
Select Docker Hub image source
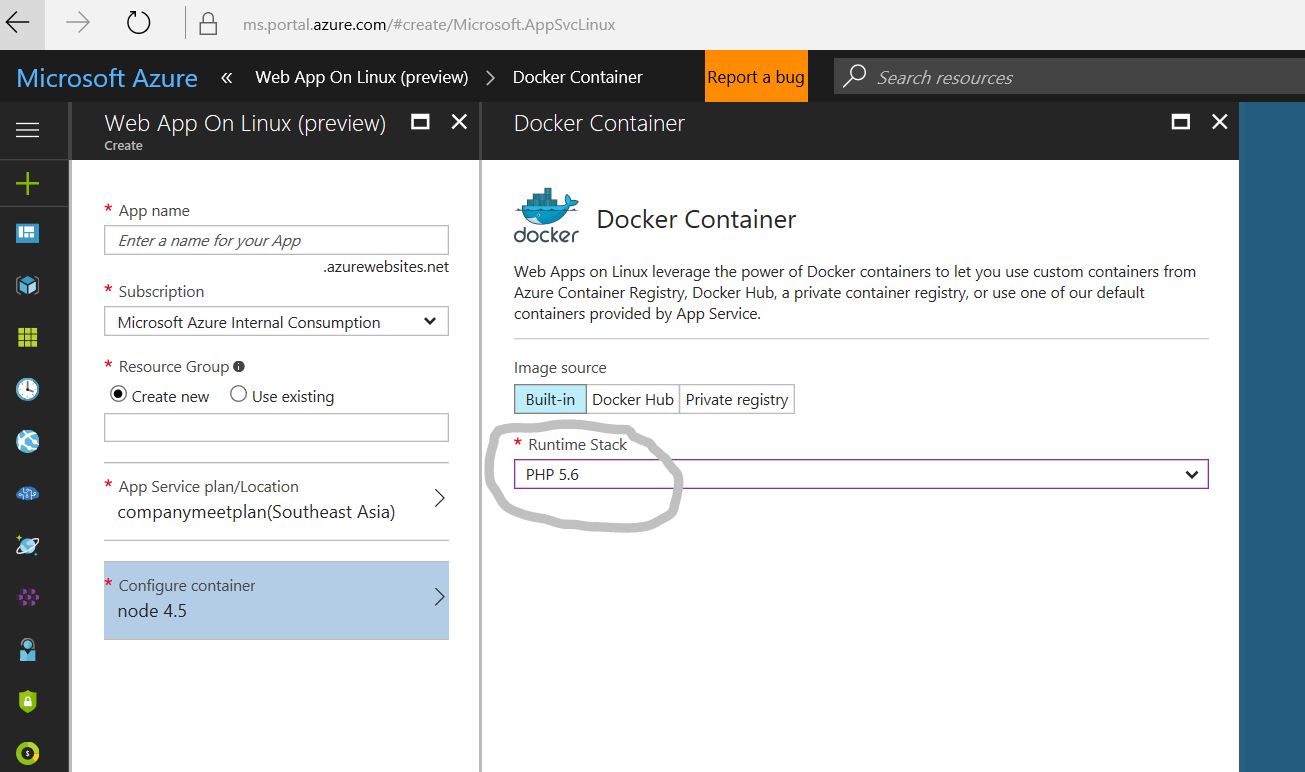(633, 399)
